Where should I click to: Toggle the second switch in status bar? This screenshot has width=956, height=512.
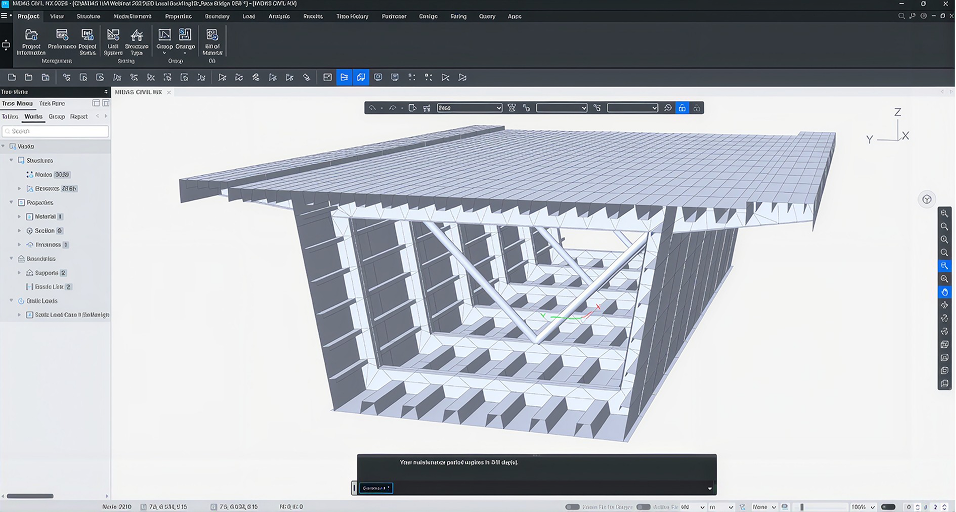tap(644, 507)
